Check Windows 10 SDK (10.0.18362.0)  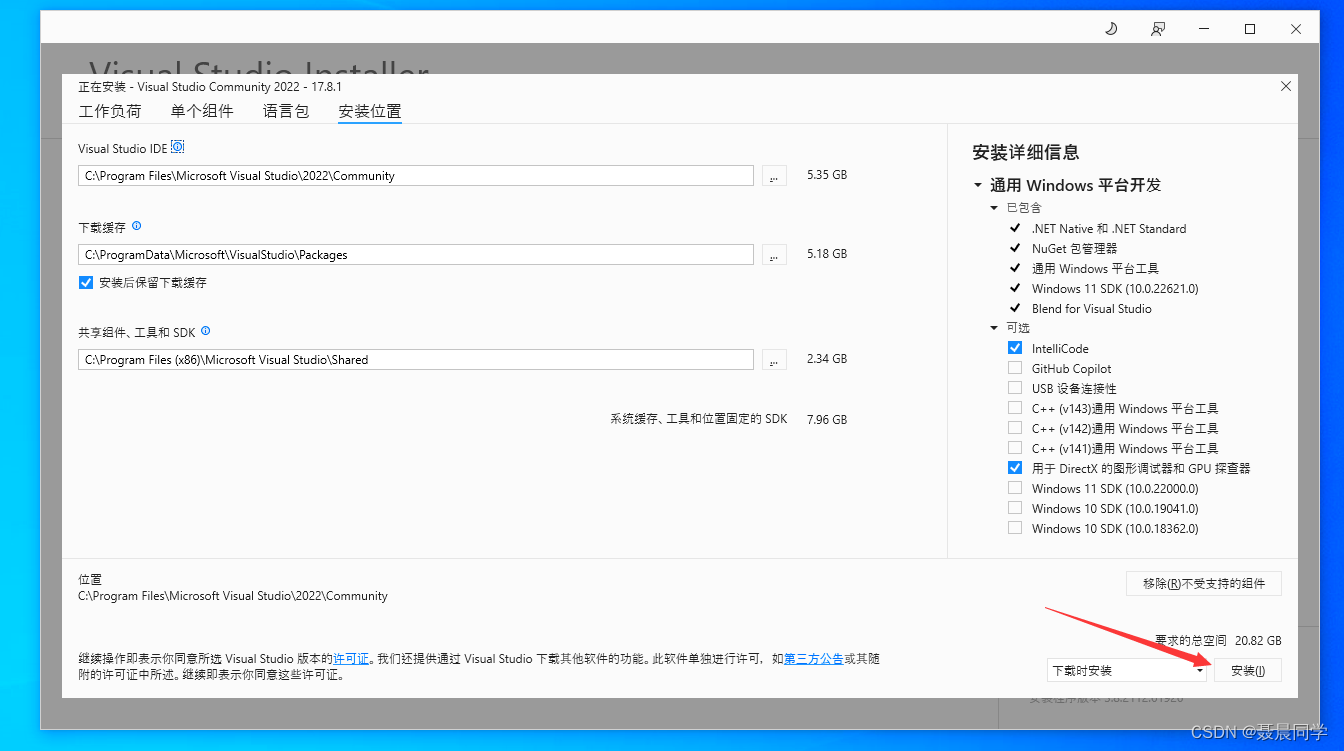tap(1015, 528)
